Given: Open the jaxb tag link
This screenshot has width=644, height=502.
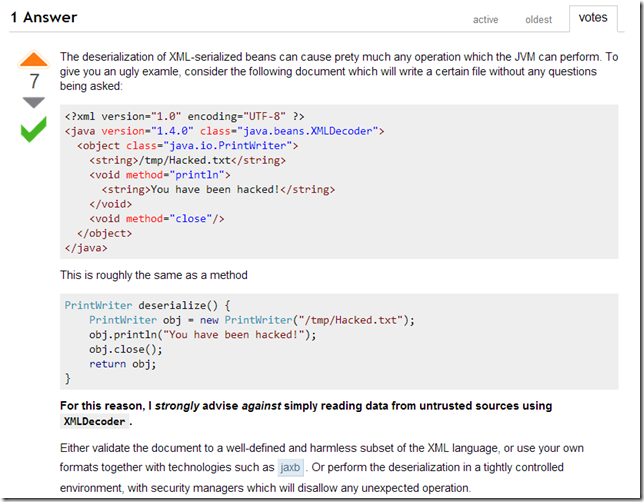Looking at the screenshot, I should pyautogui.click(x=290, y=467).
